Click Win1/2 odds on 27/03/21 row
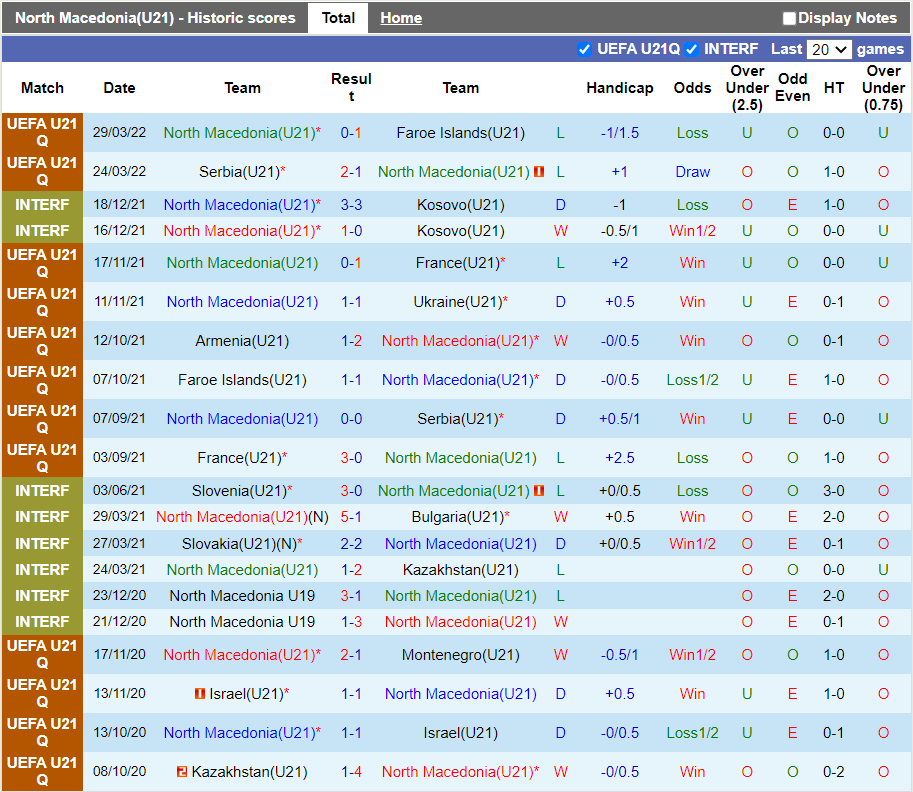913x792 pixels. click(692, 544)
